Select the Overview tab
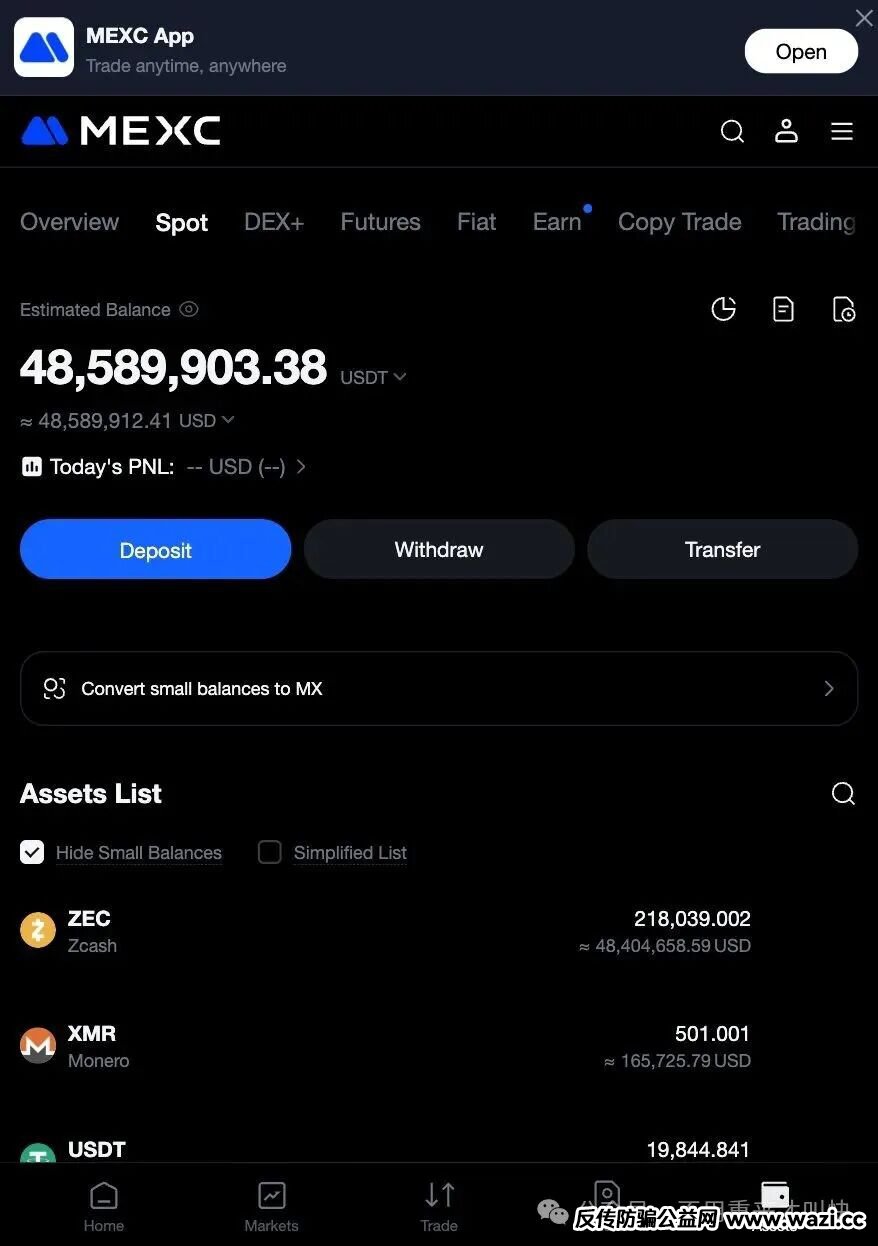The image size is (878, 1246). (69, 222)
